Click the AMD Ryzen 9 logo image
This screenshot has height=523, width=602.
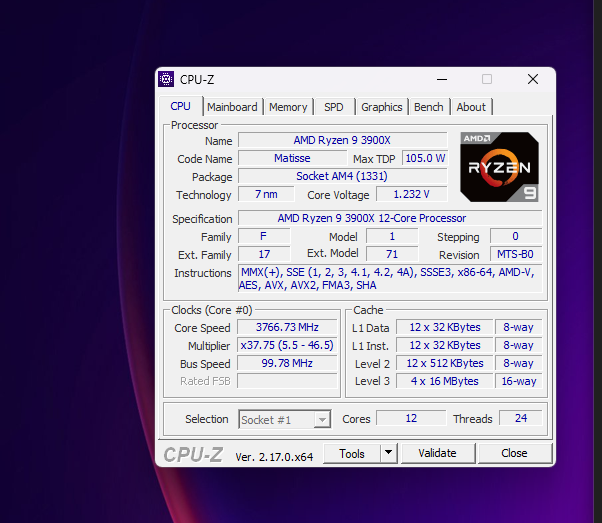point(499,167)
